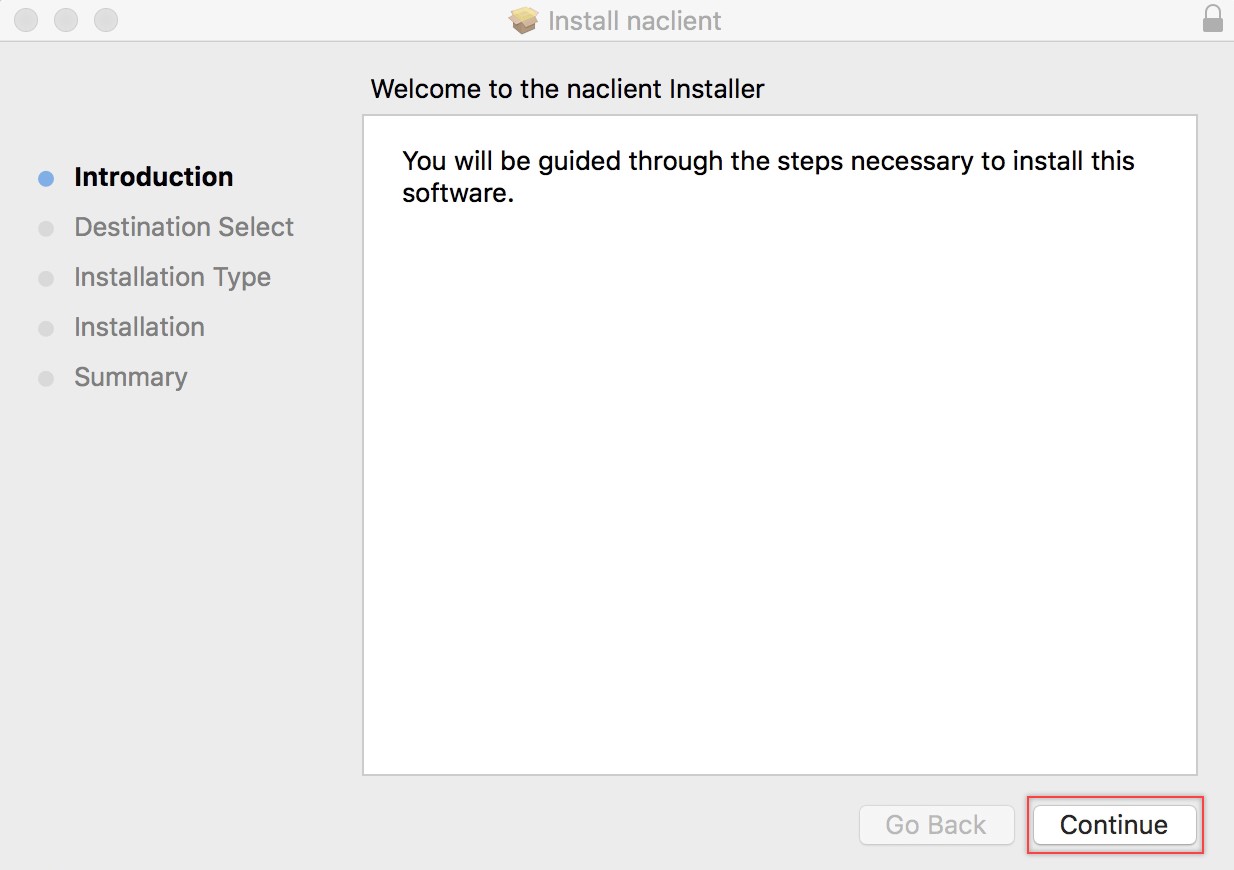Click the gray bullet next to Summary
Screen dimensions: 1234x870
pos(46,379)
